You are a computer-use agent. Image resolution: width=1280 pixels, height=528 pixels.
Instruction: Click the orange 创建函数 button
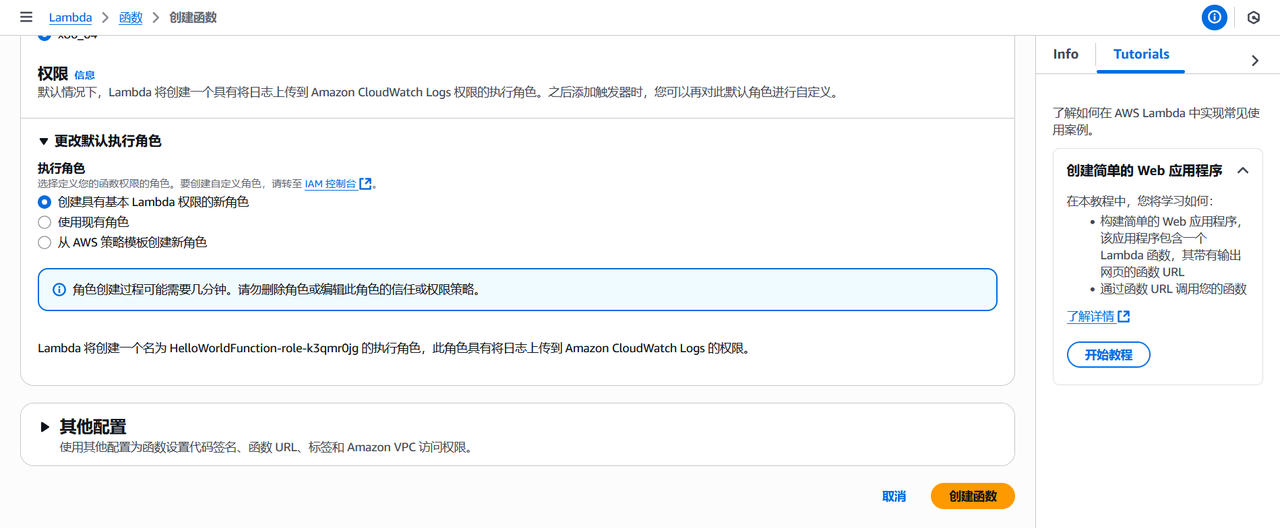[x=973, y=496]
